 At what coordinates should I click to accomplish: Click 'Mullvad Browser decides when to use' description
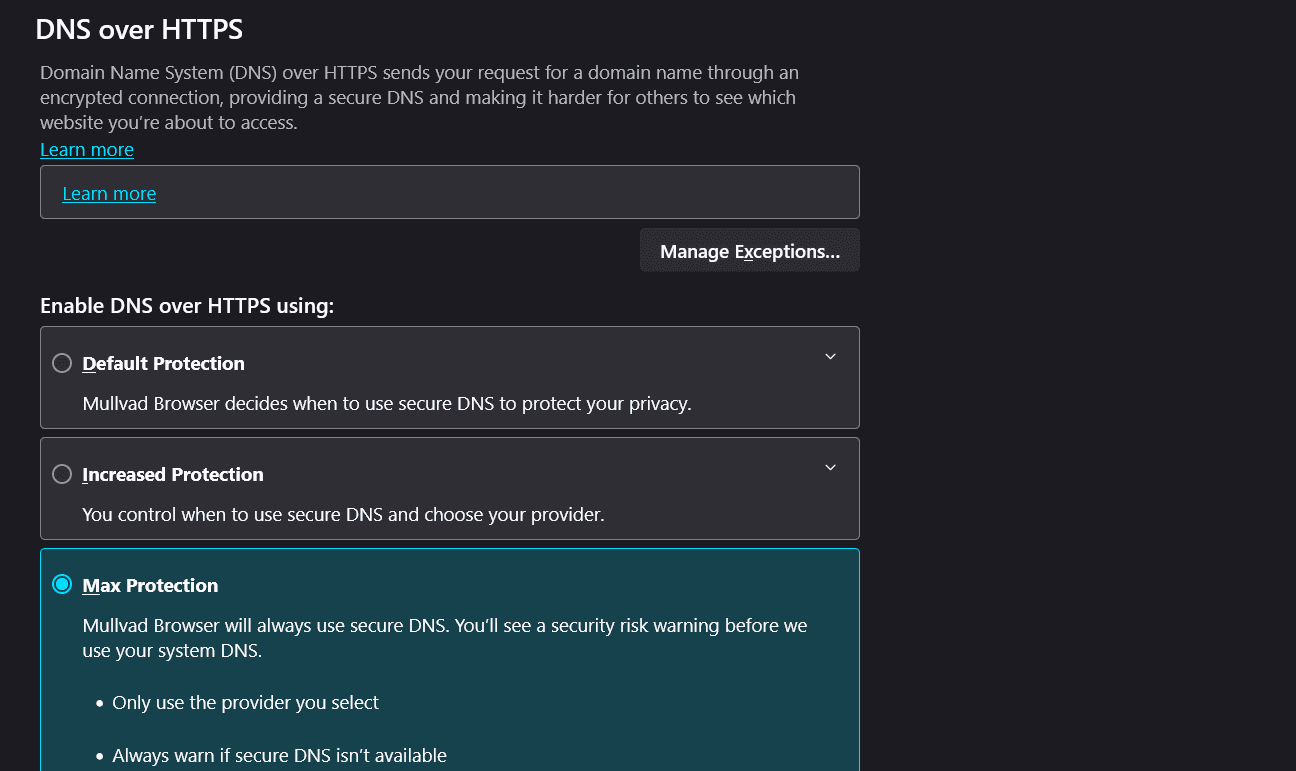386,404
